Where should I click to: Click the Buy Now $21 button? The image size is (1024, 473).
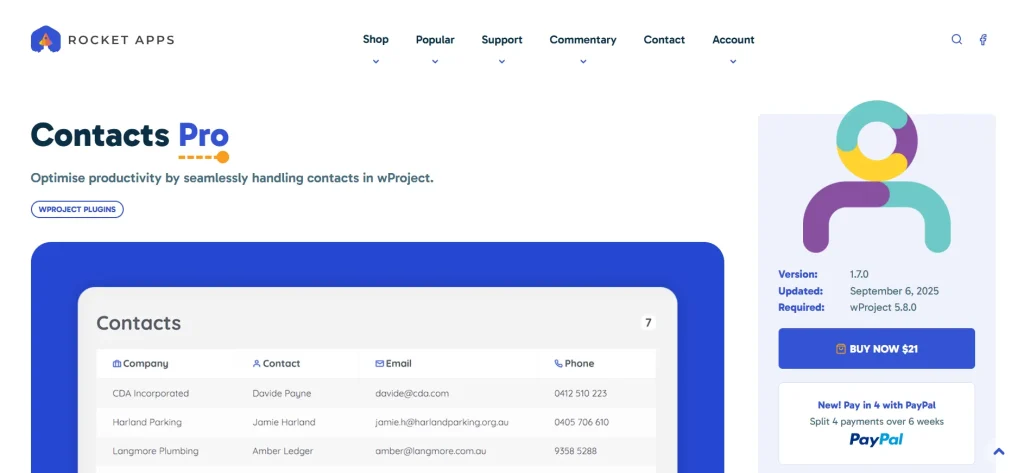(876, 348)
